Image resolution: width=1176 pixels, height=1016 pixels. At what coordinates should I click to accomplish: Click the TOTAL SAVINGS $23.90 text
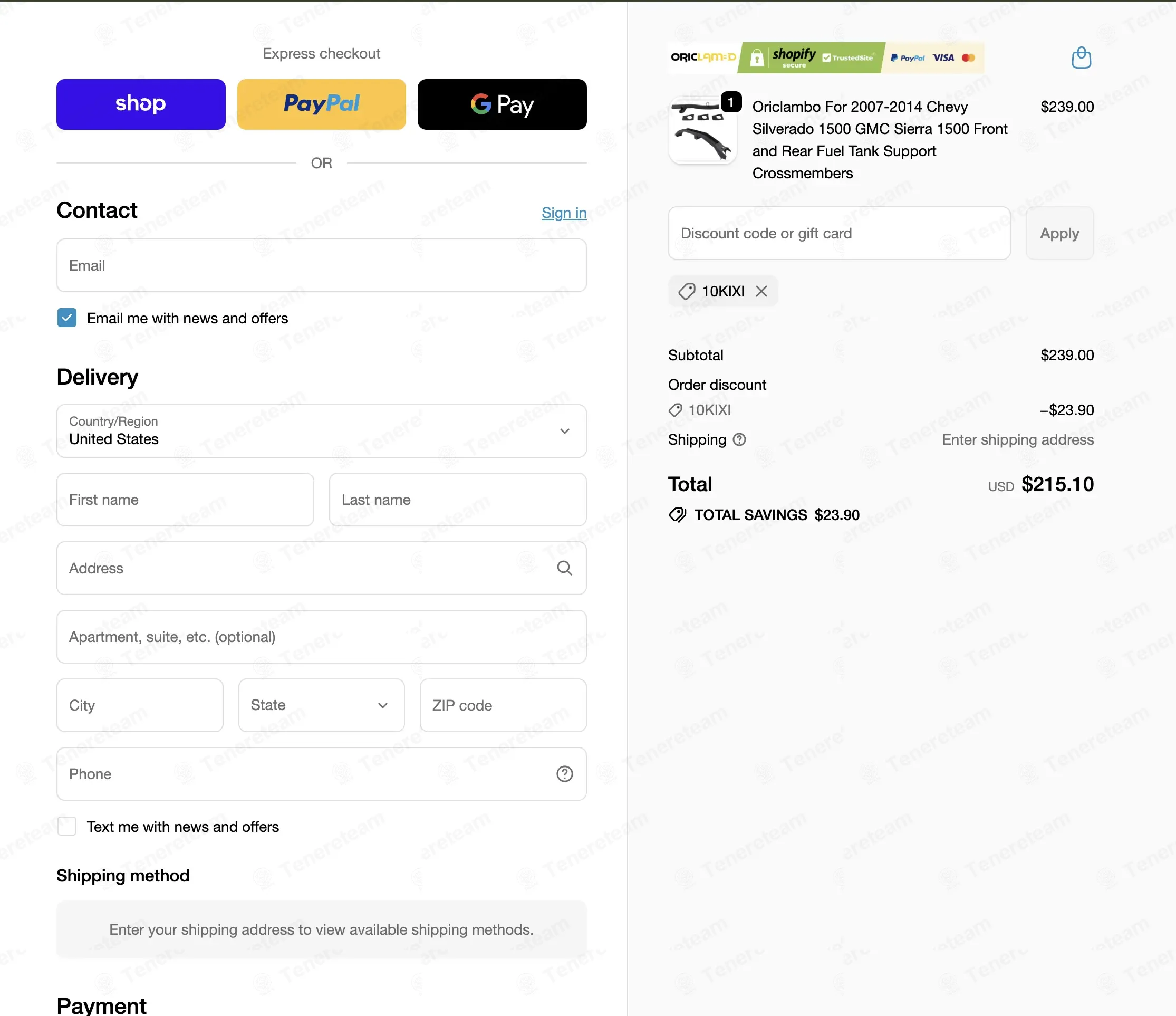pos(776,515)
